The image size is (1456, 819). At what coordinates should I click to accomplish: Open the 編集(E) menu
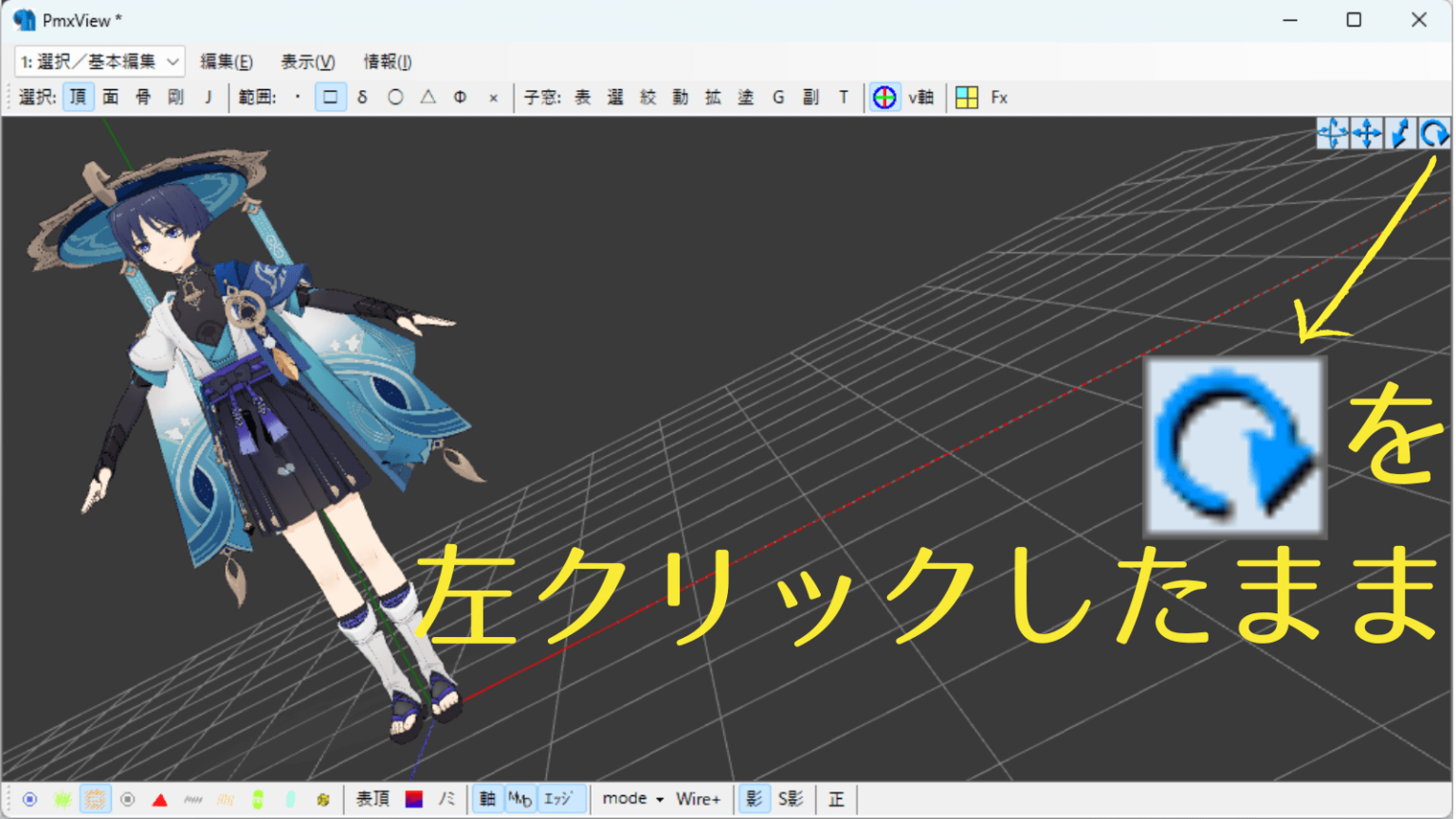tap(226, 61)
